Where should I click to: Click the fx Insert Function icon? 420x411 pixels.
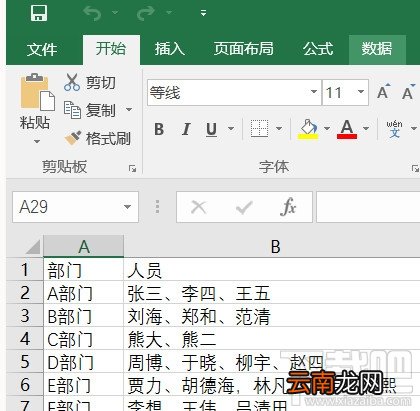coord(288,207)
